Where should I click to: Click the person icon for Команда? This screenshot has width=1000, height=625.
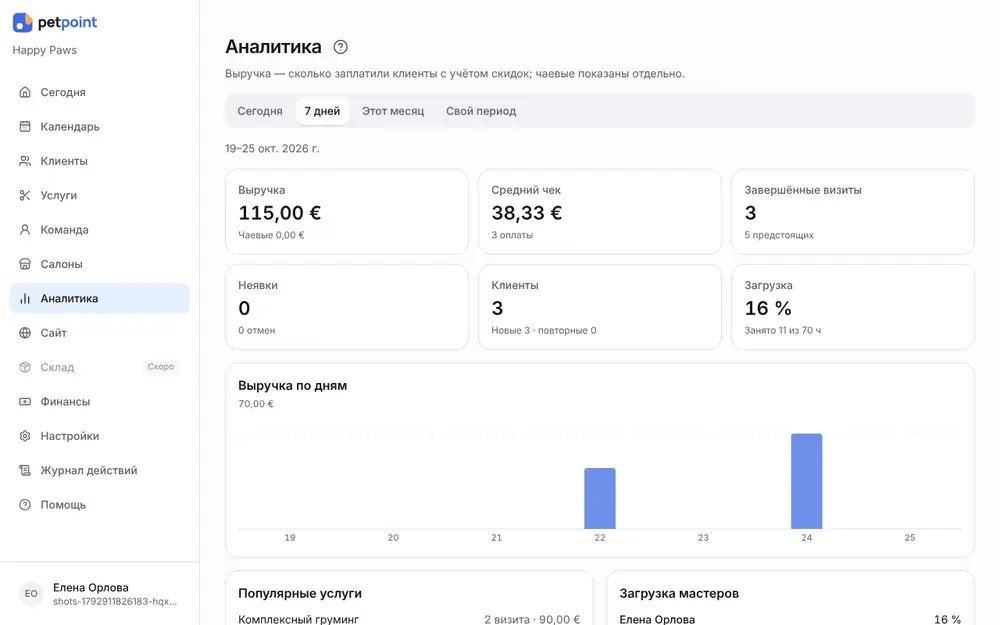[25, 230]
